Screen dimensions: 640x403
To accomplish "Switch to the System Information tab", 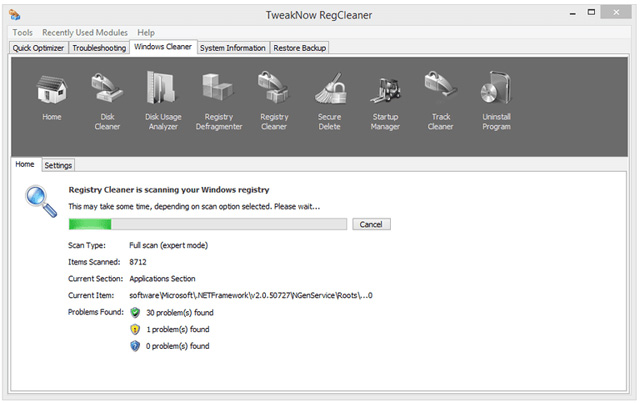I will click(x=233, y=48).
